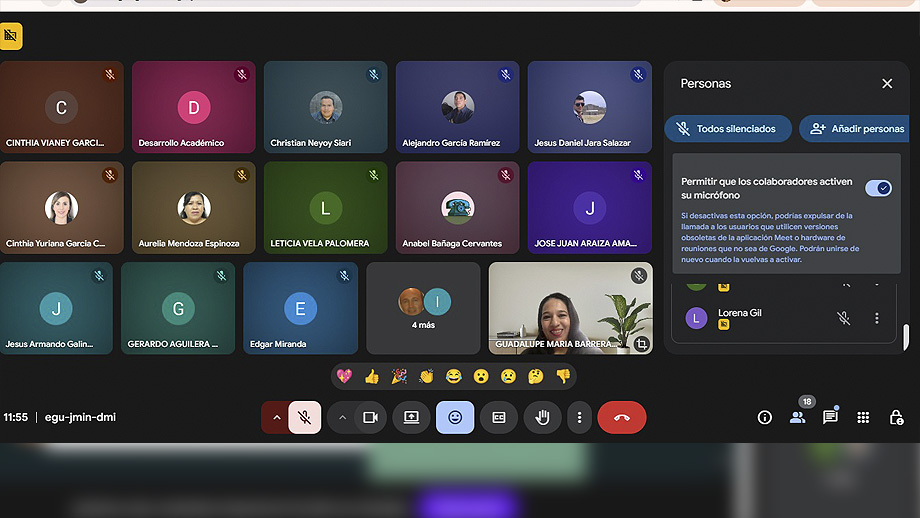Open Lorena Gil's more options menu
This screenshot has width=920, height=518.
877,318
